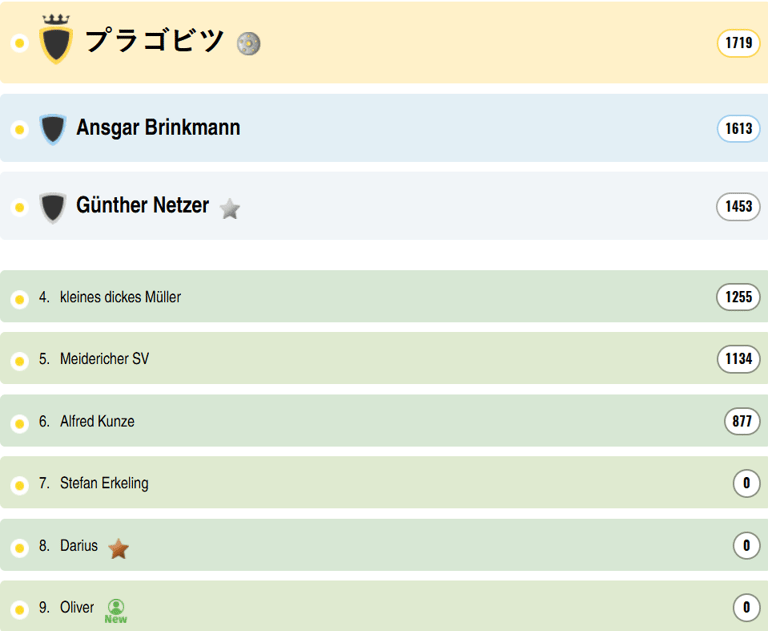Click the yellow status dot beside プラゴビツ
This screenshot has height=631, width=768.
pos(19,44)
